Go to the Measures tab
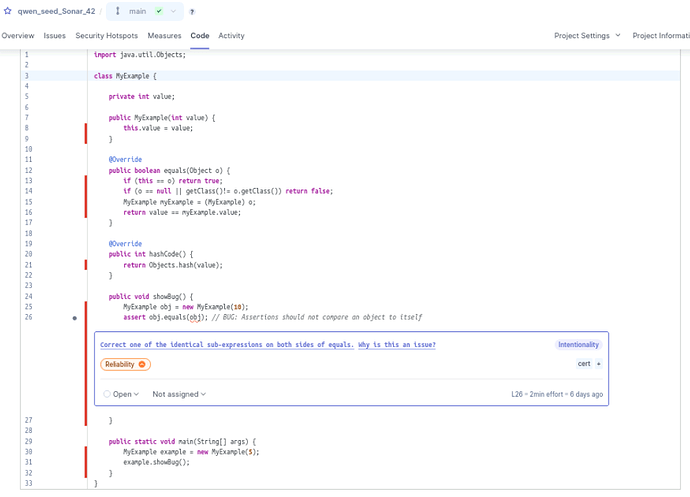 point(164,36)
